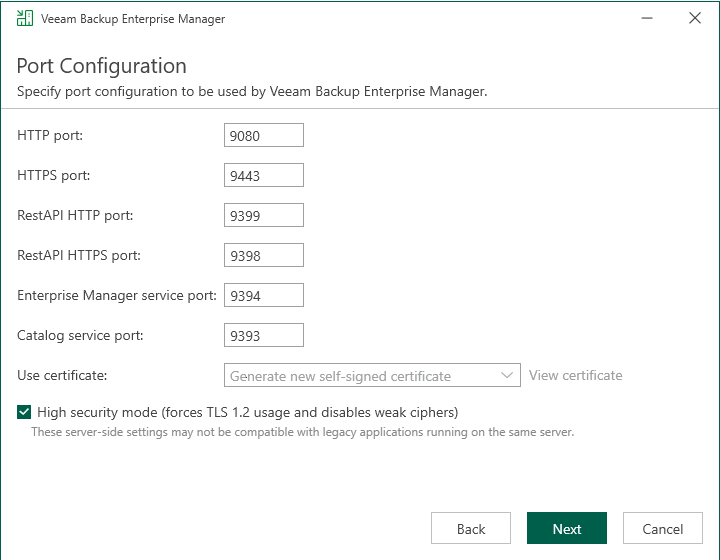
Task: Click the Port Configuration heading
Action: (101, 66)
